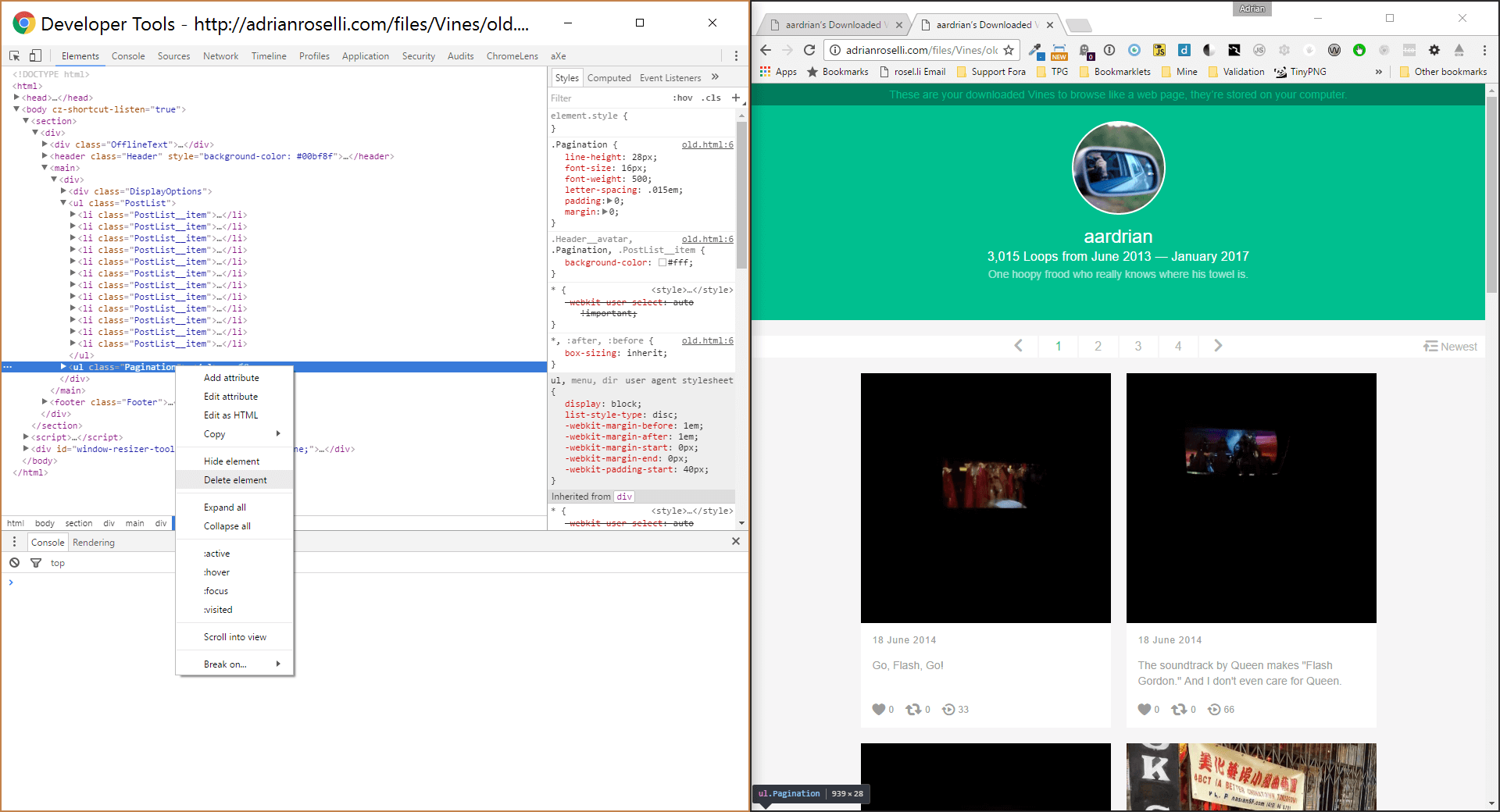Image resolution: width=1500 pixels, height=812 pixels.
Task: Click the Styles Filter input field
Action: 609,98
